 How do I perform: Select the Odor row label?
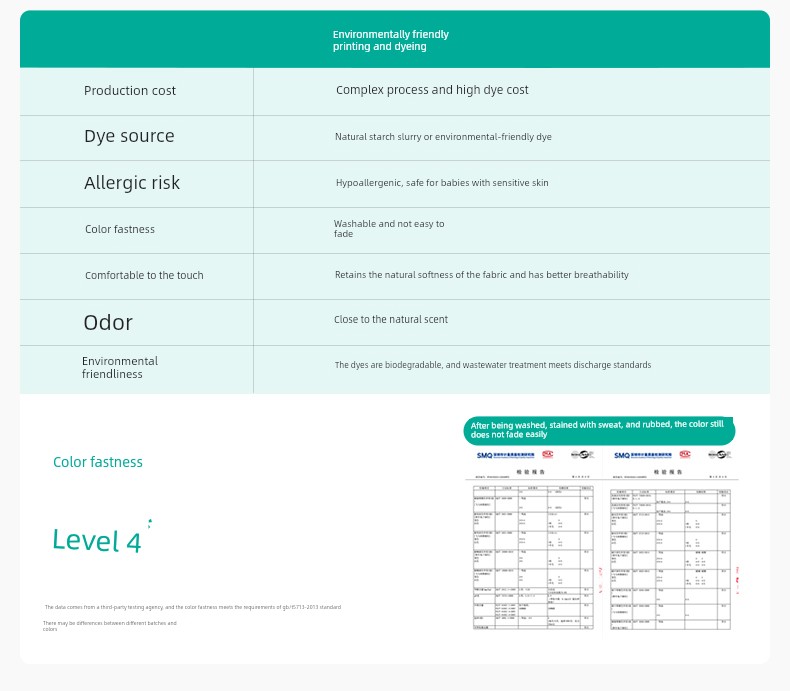pos(108,322)
